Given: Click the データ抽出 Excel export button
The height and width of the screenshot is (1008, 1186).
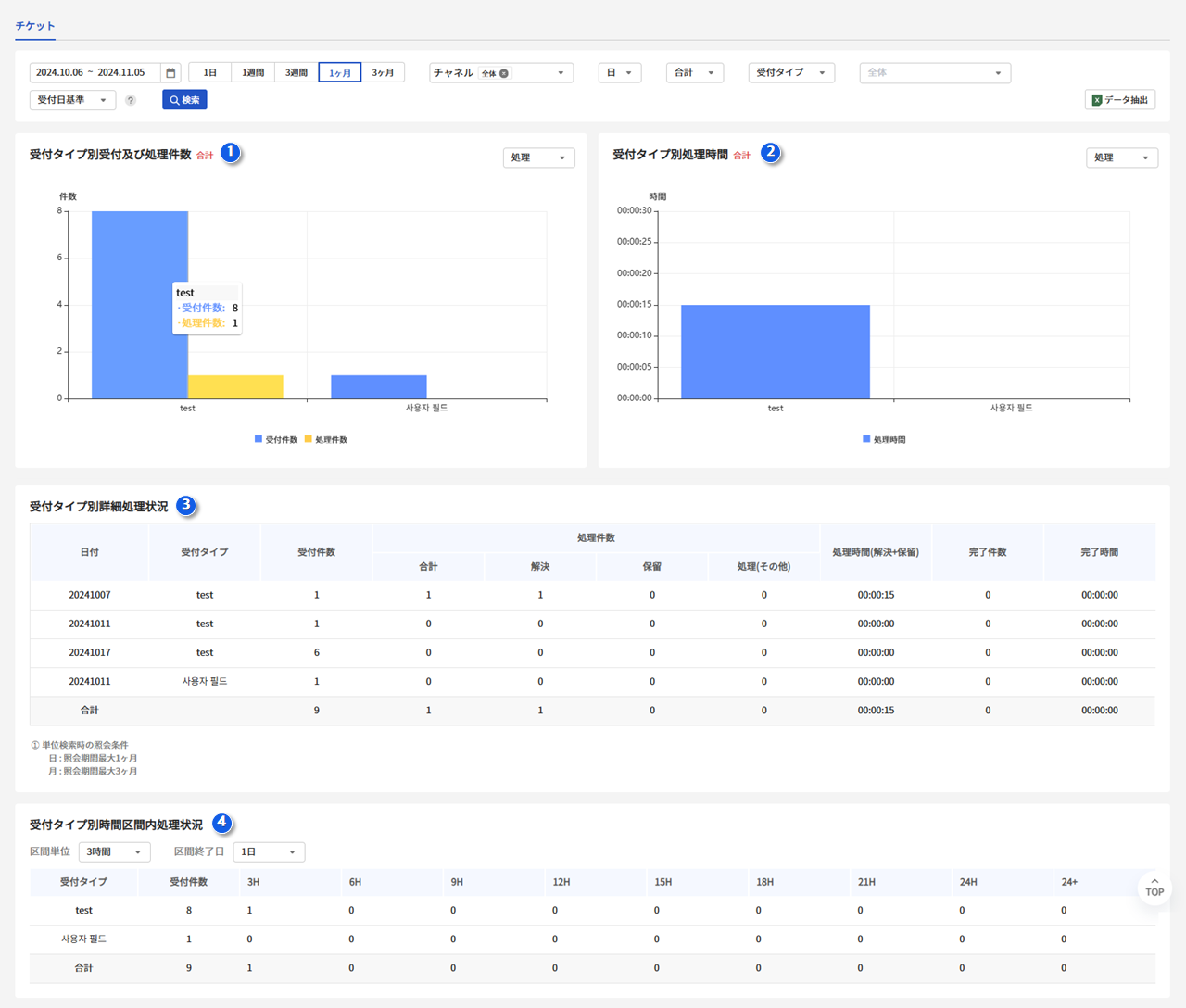Looking at the screenshot, I should pyautogui.click(x=1119, y=100).
